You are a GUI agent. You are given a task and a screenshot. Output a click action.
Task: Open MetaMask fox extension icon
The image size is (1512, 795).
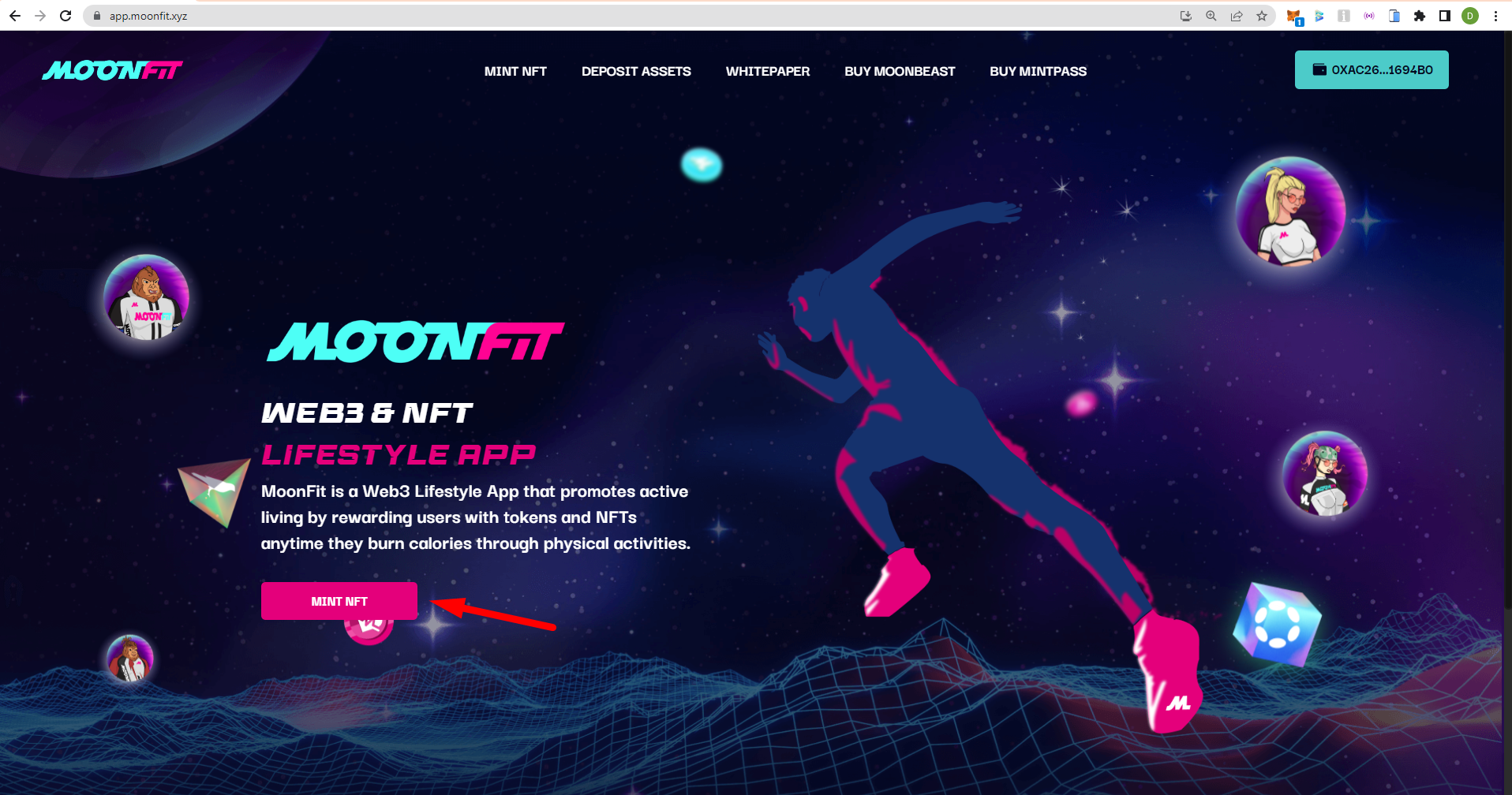click(1293, 16)
